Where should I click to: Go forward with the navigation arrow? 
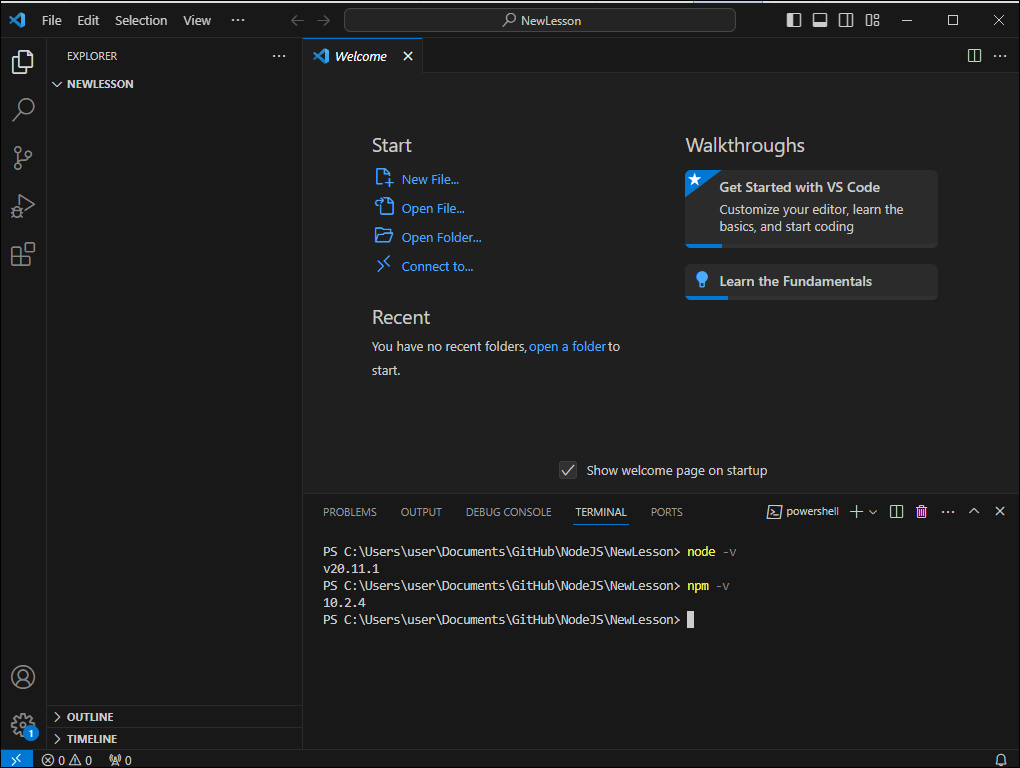tap(323, 20)
